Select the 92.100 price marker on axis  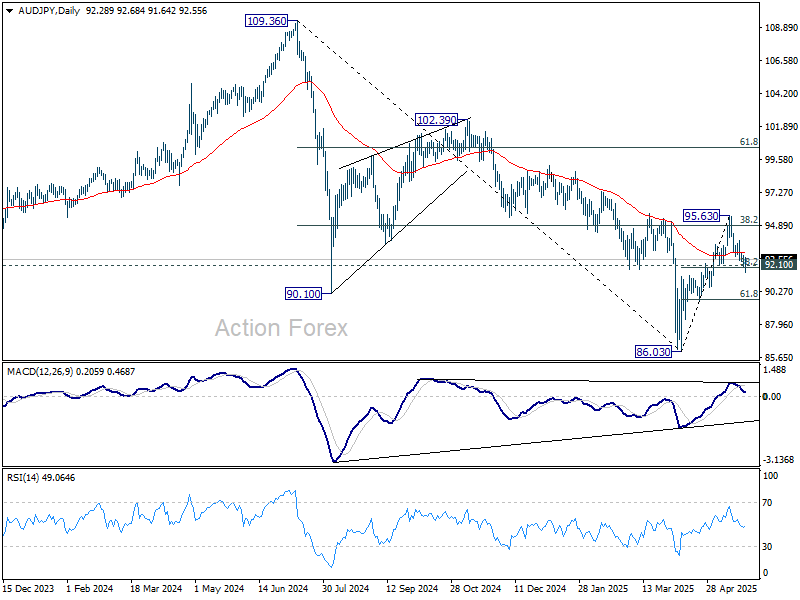click(779, 264)
